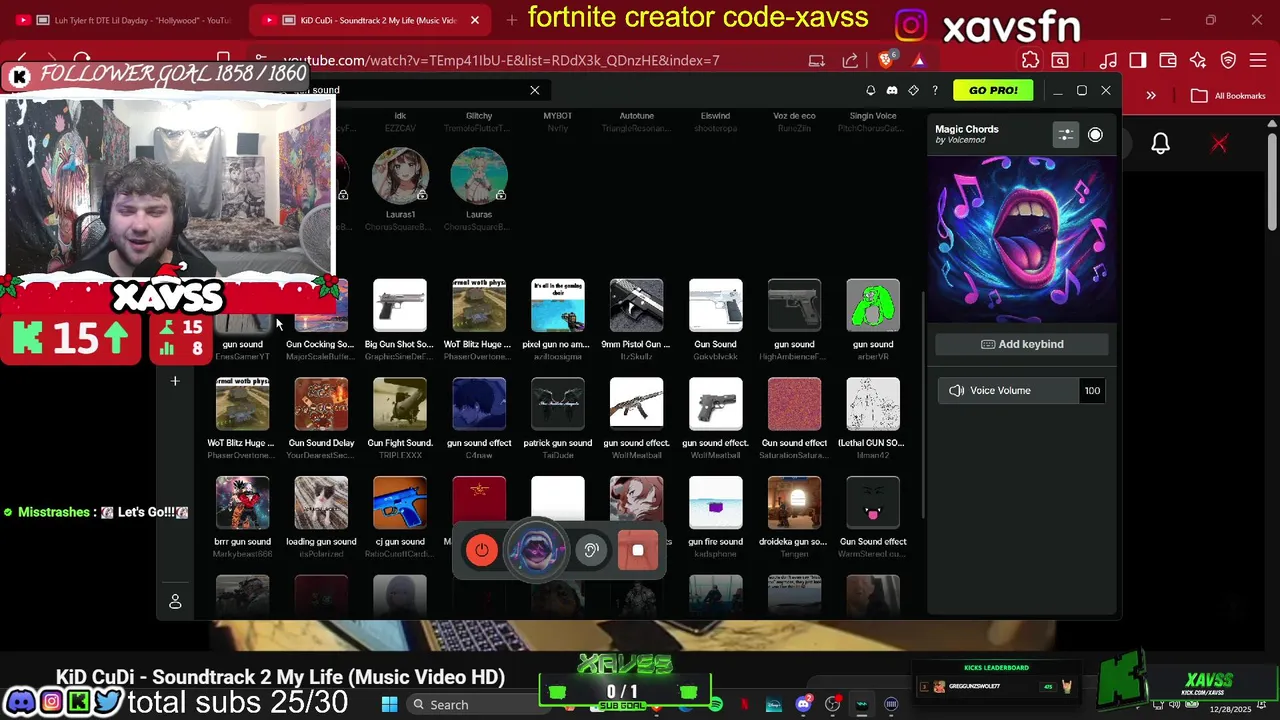The image size is (1280, 720).
Task: Play Gun sound effect by SaturationSatura
Action: pyautogui.click(x=794, y=404)
